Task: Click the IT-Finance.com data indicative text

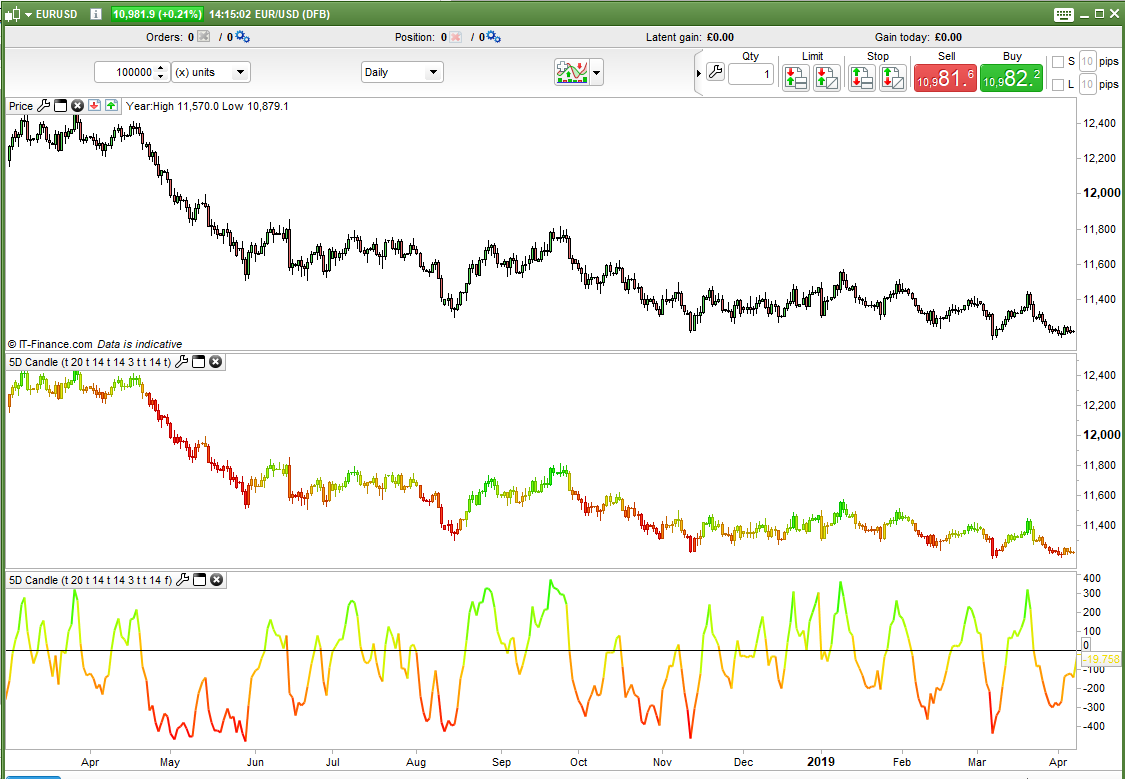Action: click(95, 344)
